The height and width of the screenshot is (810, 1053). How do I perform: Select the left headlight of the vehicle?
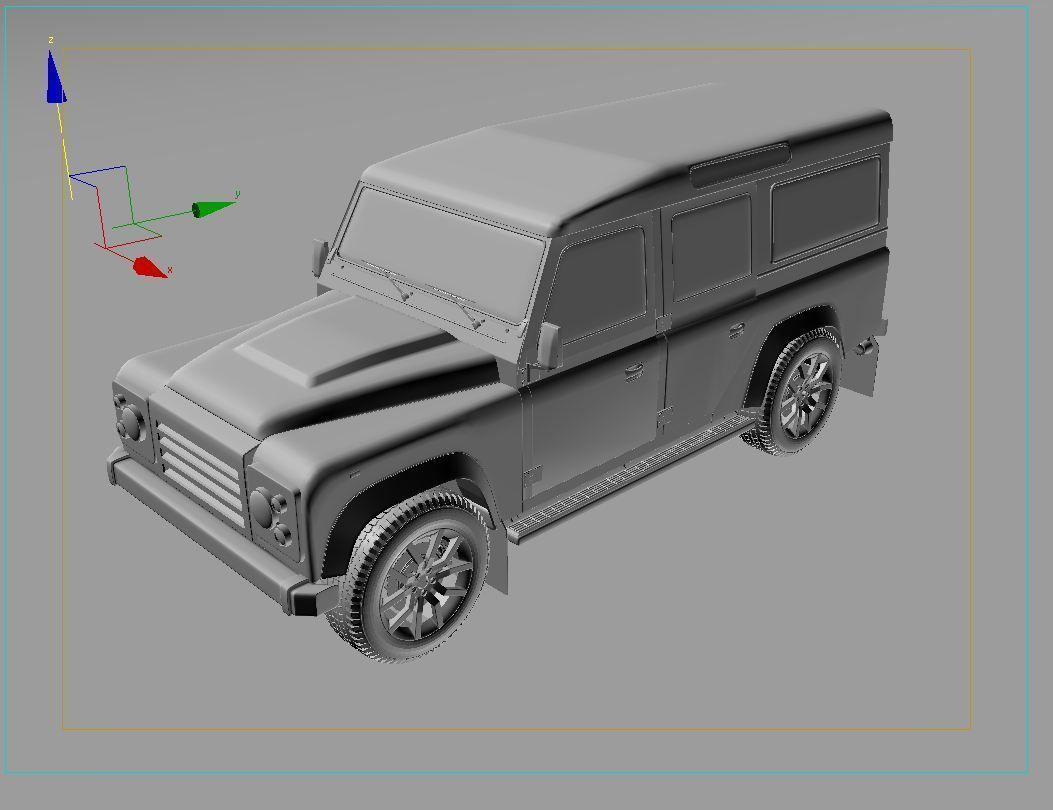click(130, 422)
